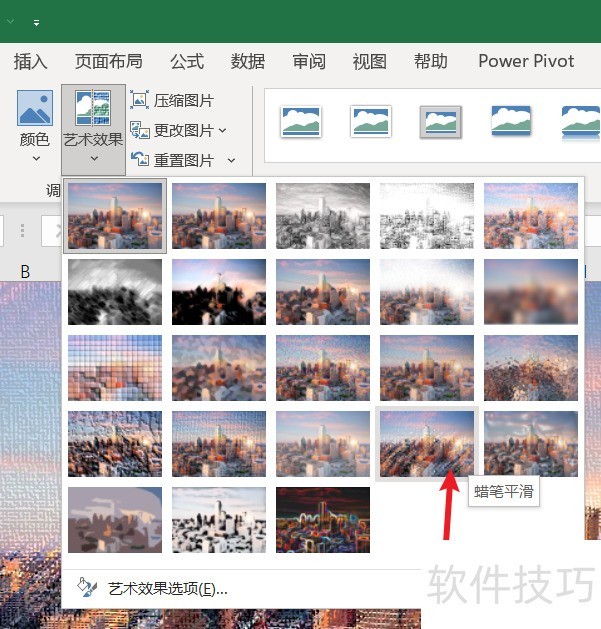Choose the fifth effect in first row
Image resolution: width=601 pixels, height=629 pixels.
tap(531, 216)
